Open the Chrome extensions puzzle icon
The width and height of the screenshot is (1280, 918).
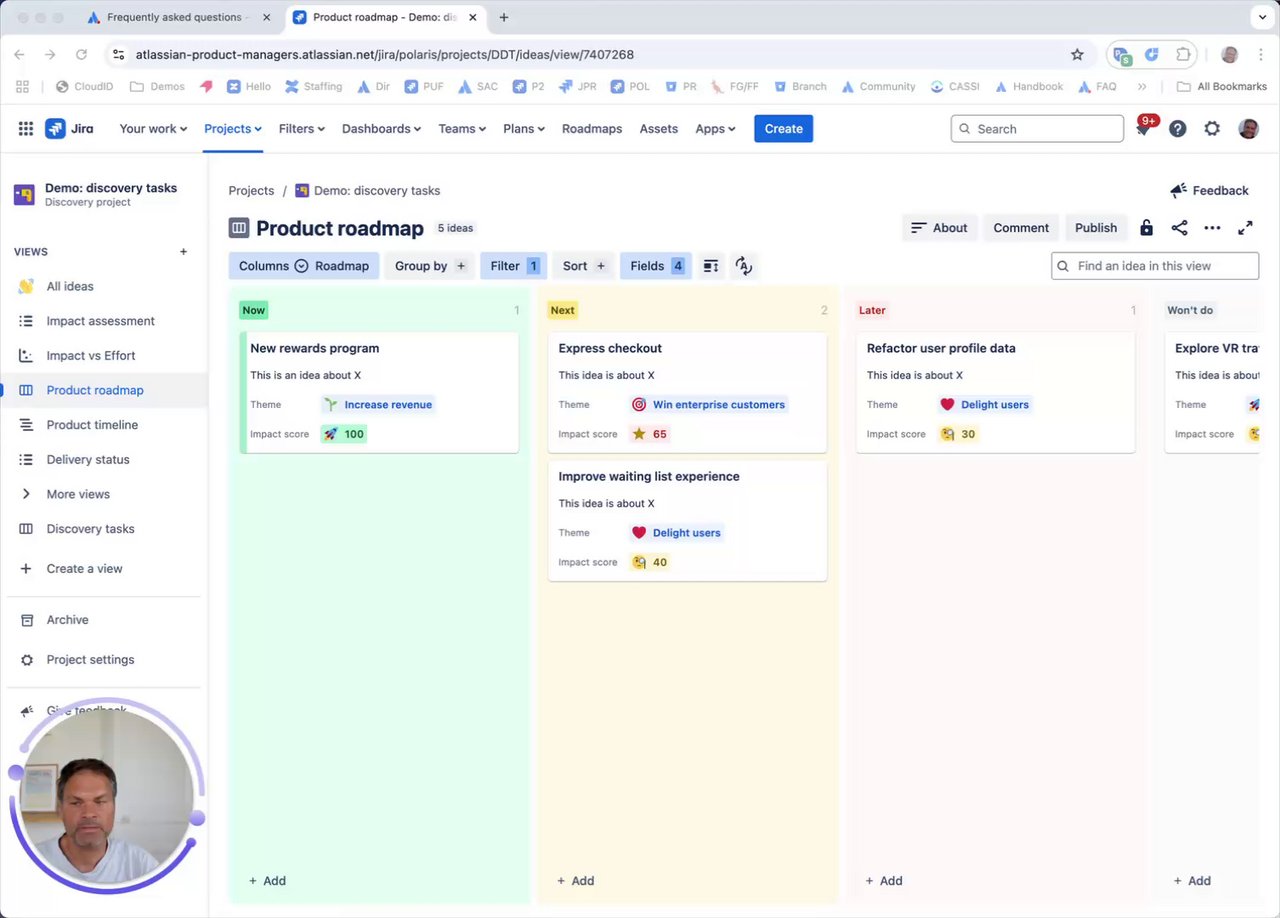(1184, 55)
